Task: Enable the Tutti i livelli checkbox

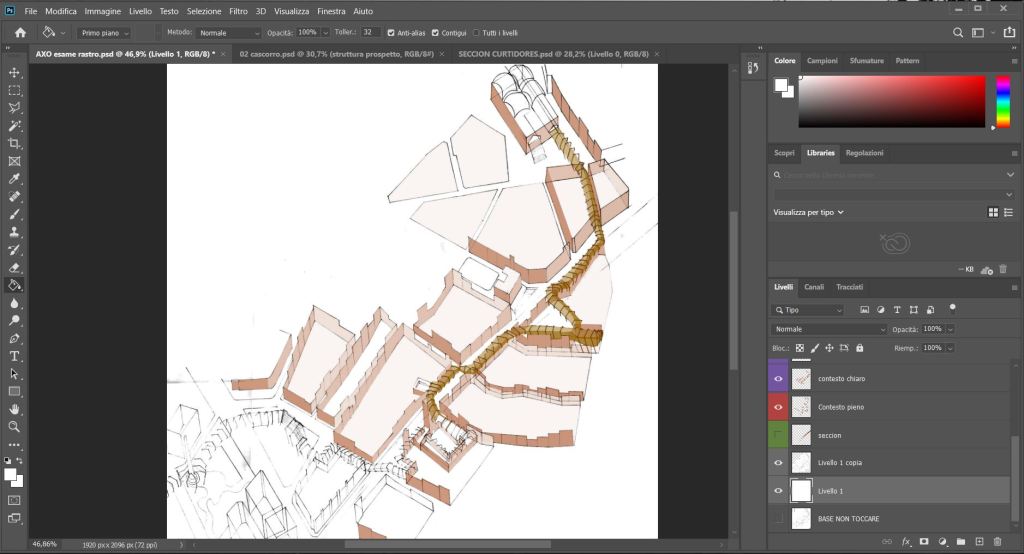Action: (x=476, y=33)
